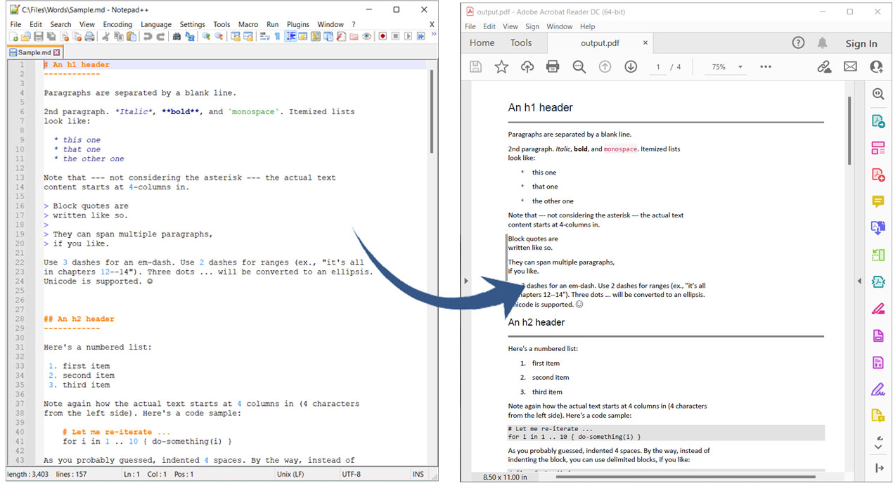
Task: Open the Encoding menu in Notepad++
Action: tap(117, 24)
